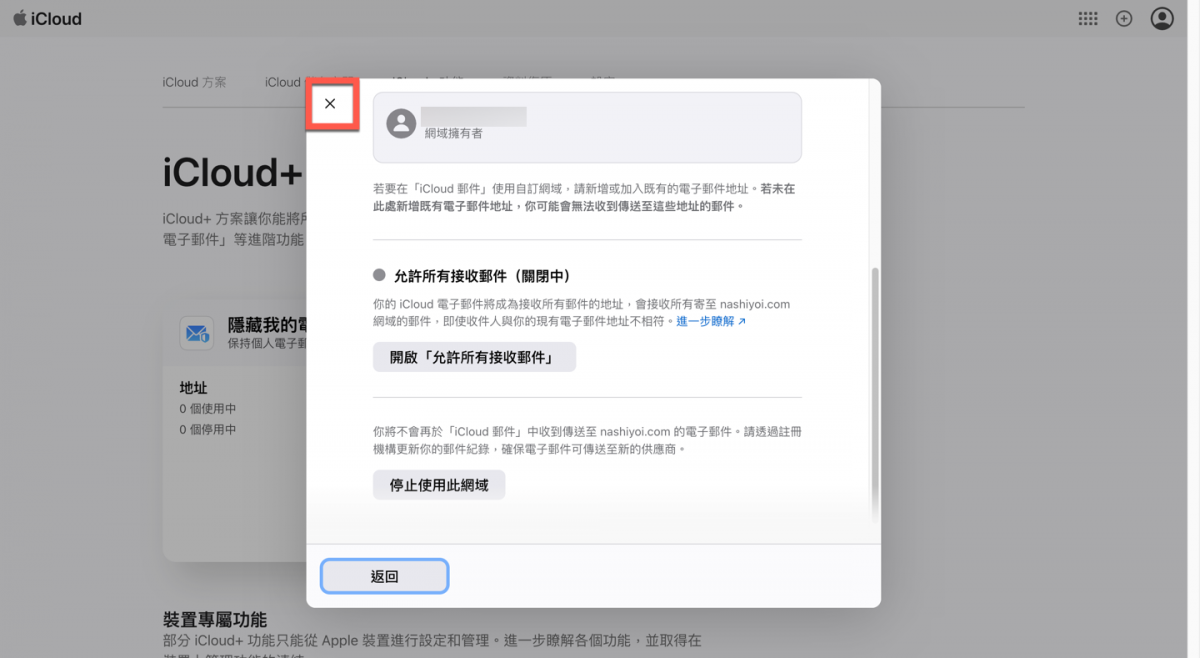
Task: Click the 網域擁有者 label
Action: point(453,133)
